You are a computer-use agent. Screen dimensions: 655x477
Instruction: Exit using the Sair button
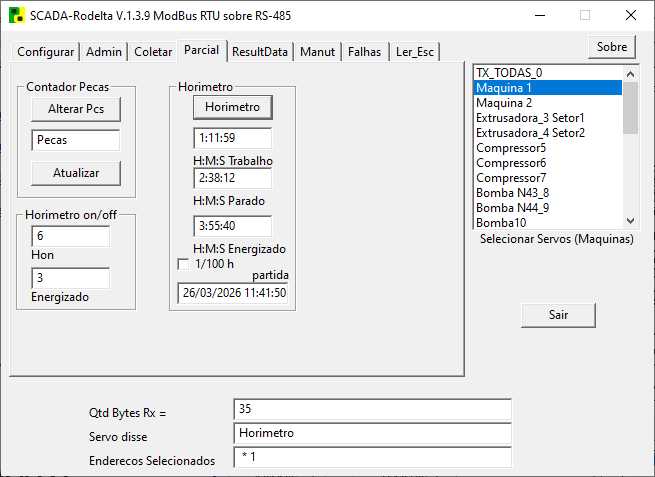[558, 314]
